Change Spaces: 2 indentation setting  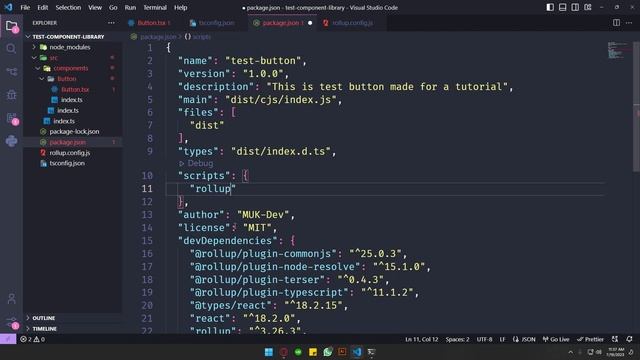(457, 339)
